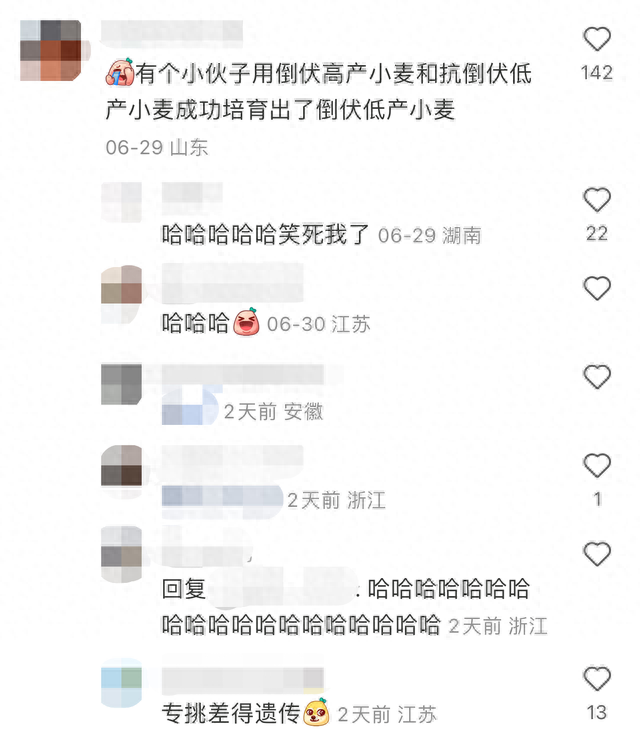
Task: Open the top commenter's avatar
Action: pyautogui.click(x=51, y=50)
